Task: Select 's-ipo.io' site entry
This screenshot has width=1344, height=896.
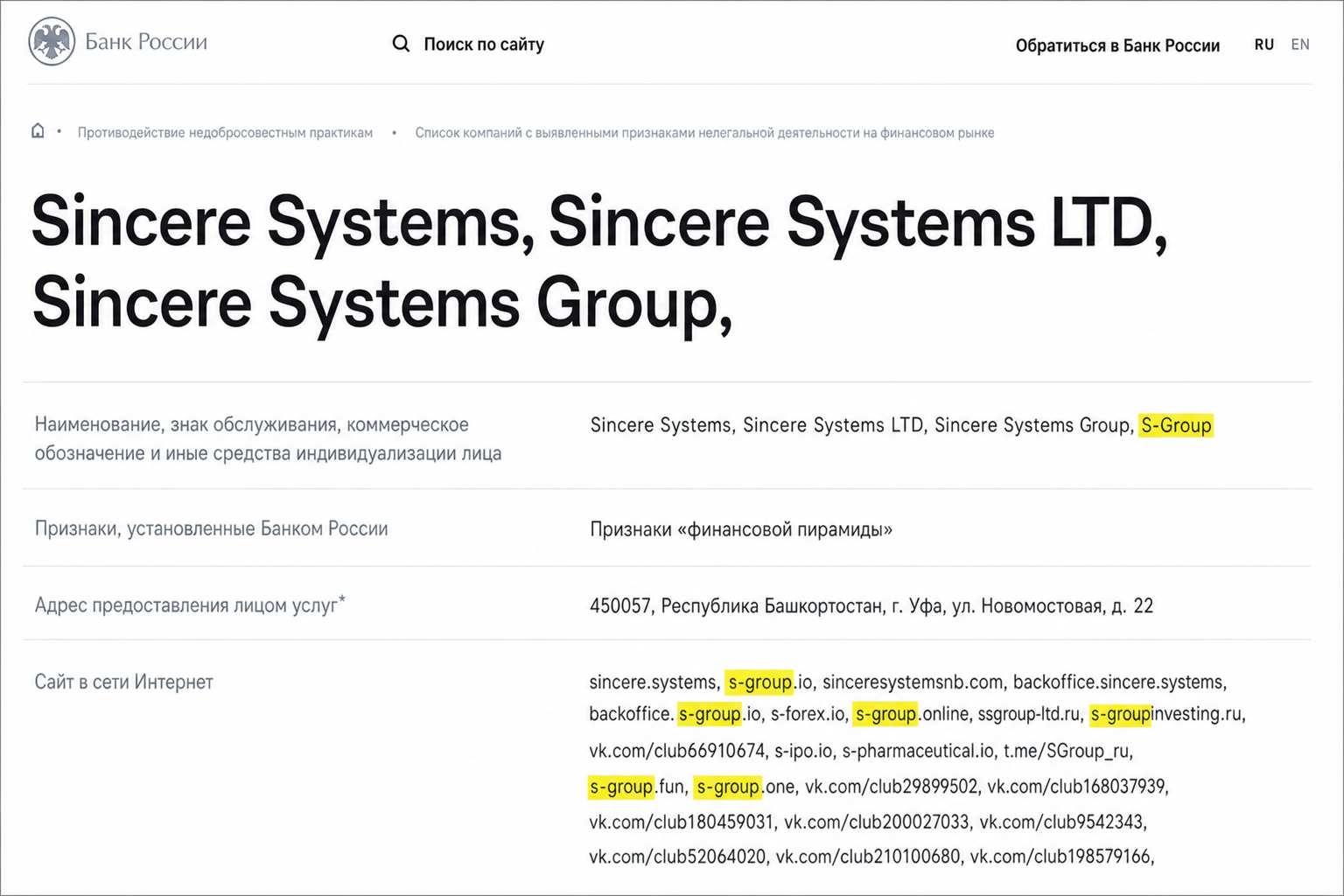Action: (803, 751)
